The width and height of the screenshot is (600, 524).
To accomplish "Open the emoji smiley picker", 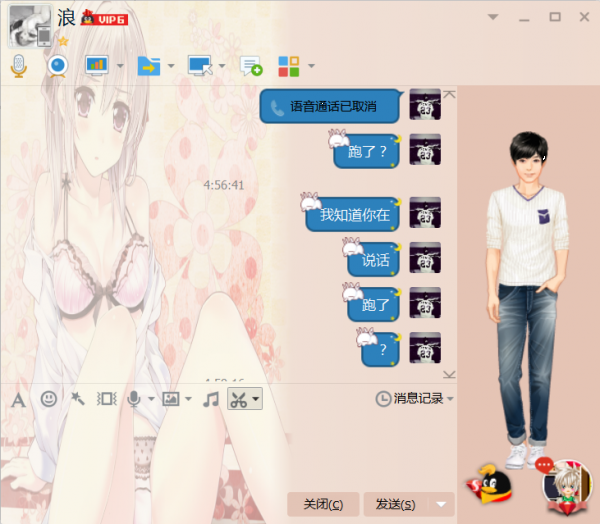I will pyautogui.click(x=49, y=399).
